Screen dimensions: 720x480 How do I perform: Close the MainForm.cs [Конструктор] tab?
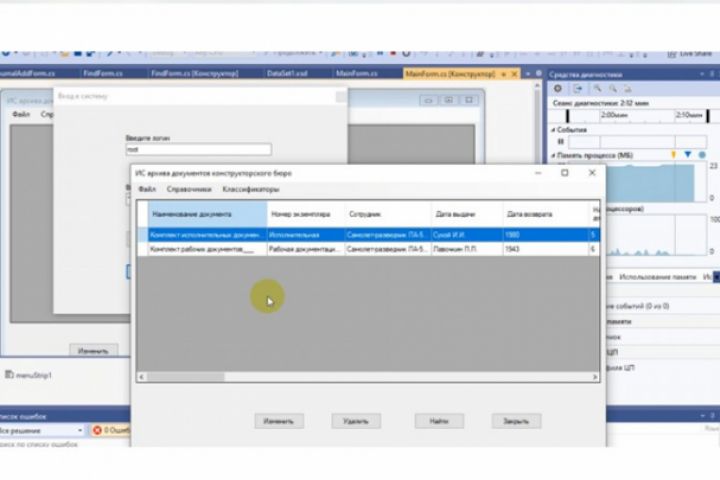coord(515,74)
